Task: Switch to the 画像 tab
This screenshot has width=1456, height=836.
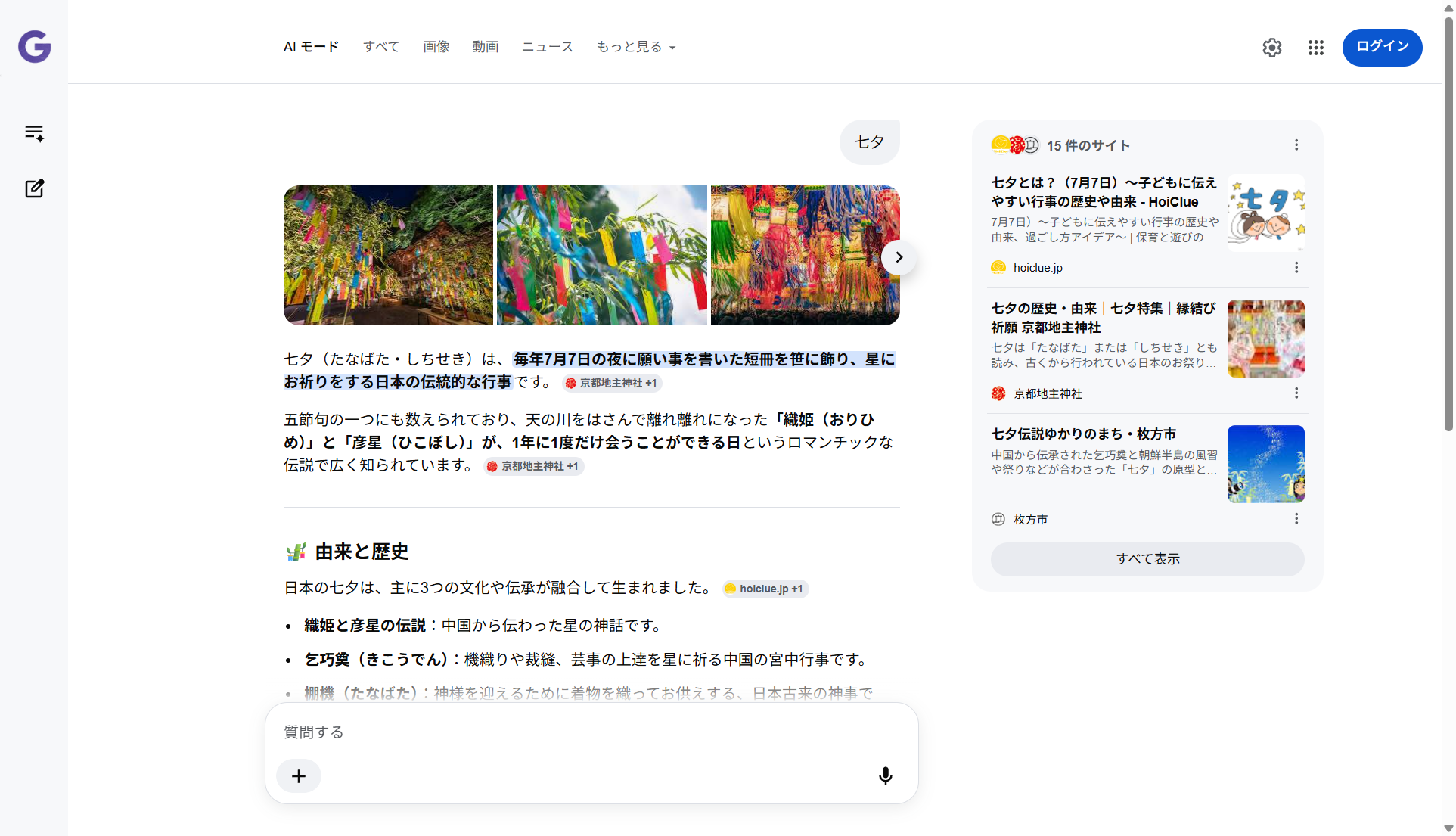Action: coord(436,47)
